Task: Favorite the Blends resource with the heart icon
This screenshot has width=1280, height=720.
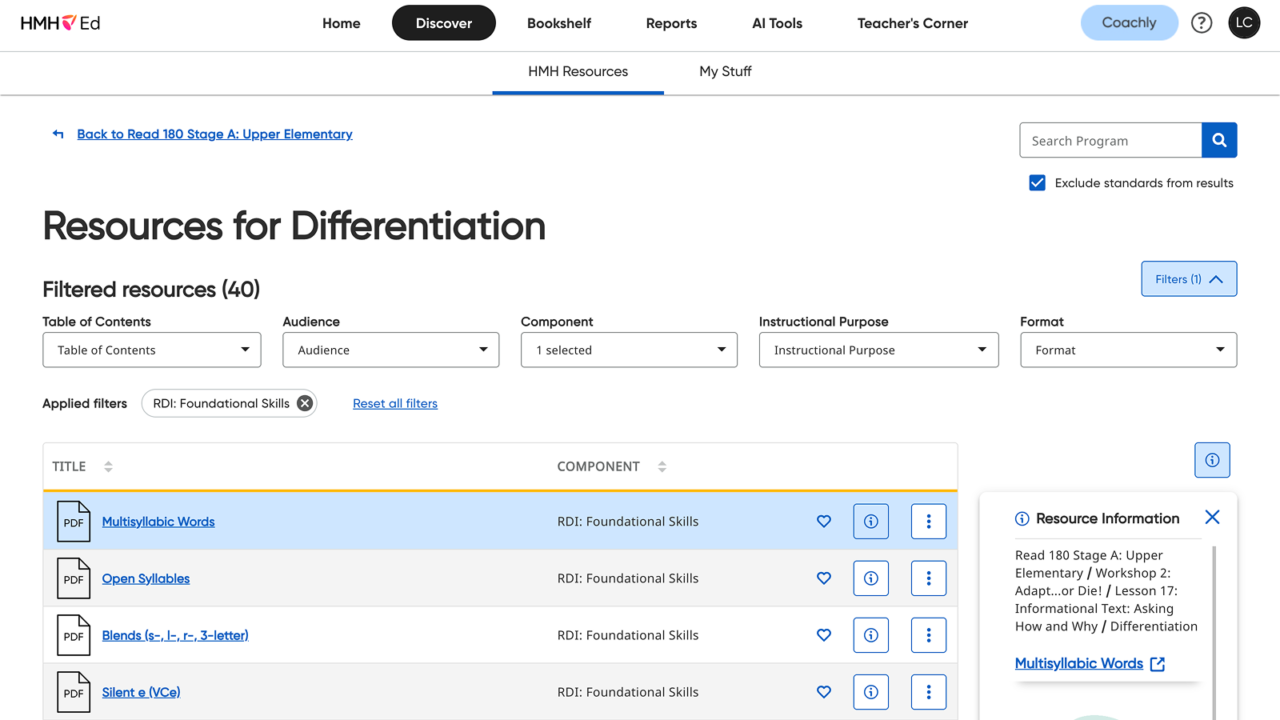Action: pos(824,635)
